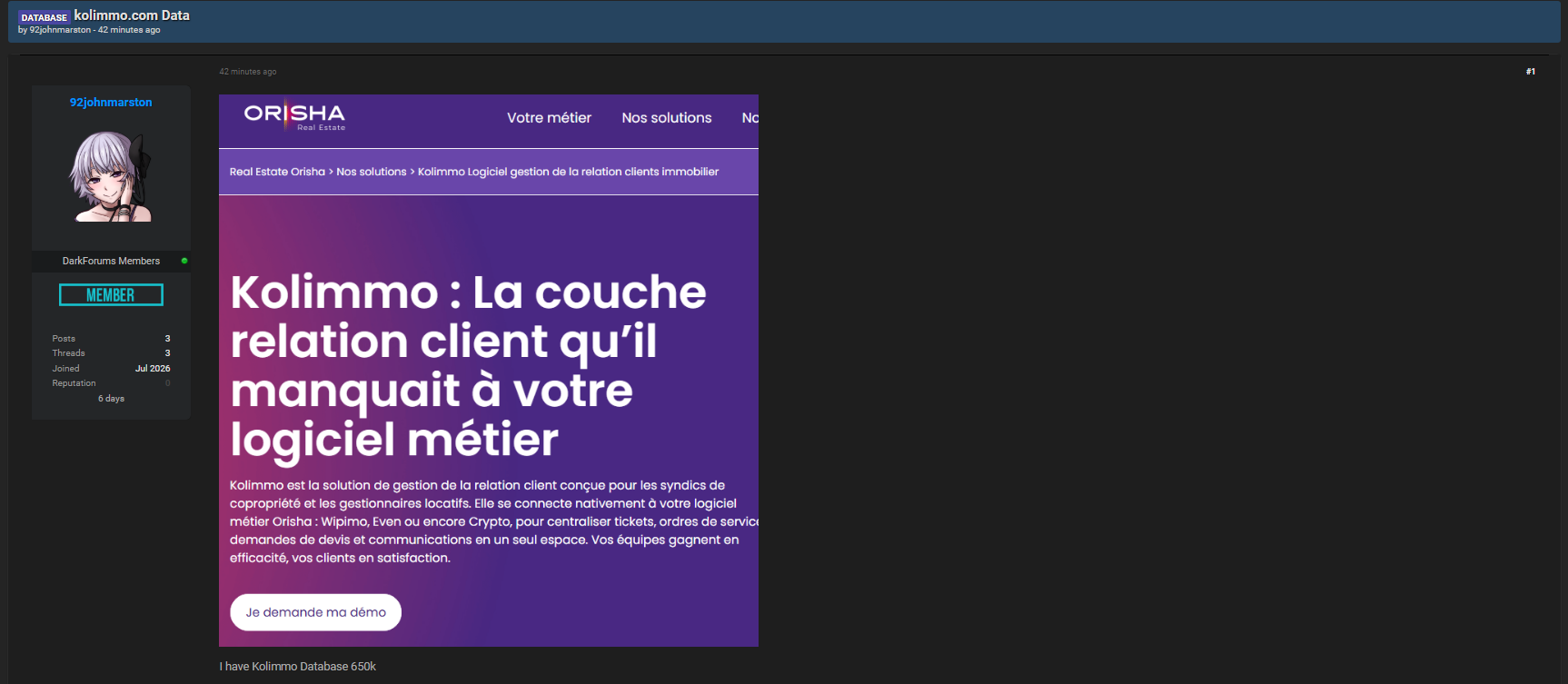Click the Reputation value in sidebar
Screen dimensions: 1568x684
(x=167, y=383)
